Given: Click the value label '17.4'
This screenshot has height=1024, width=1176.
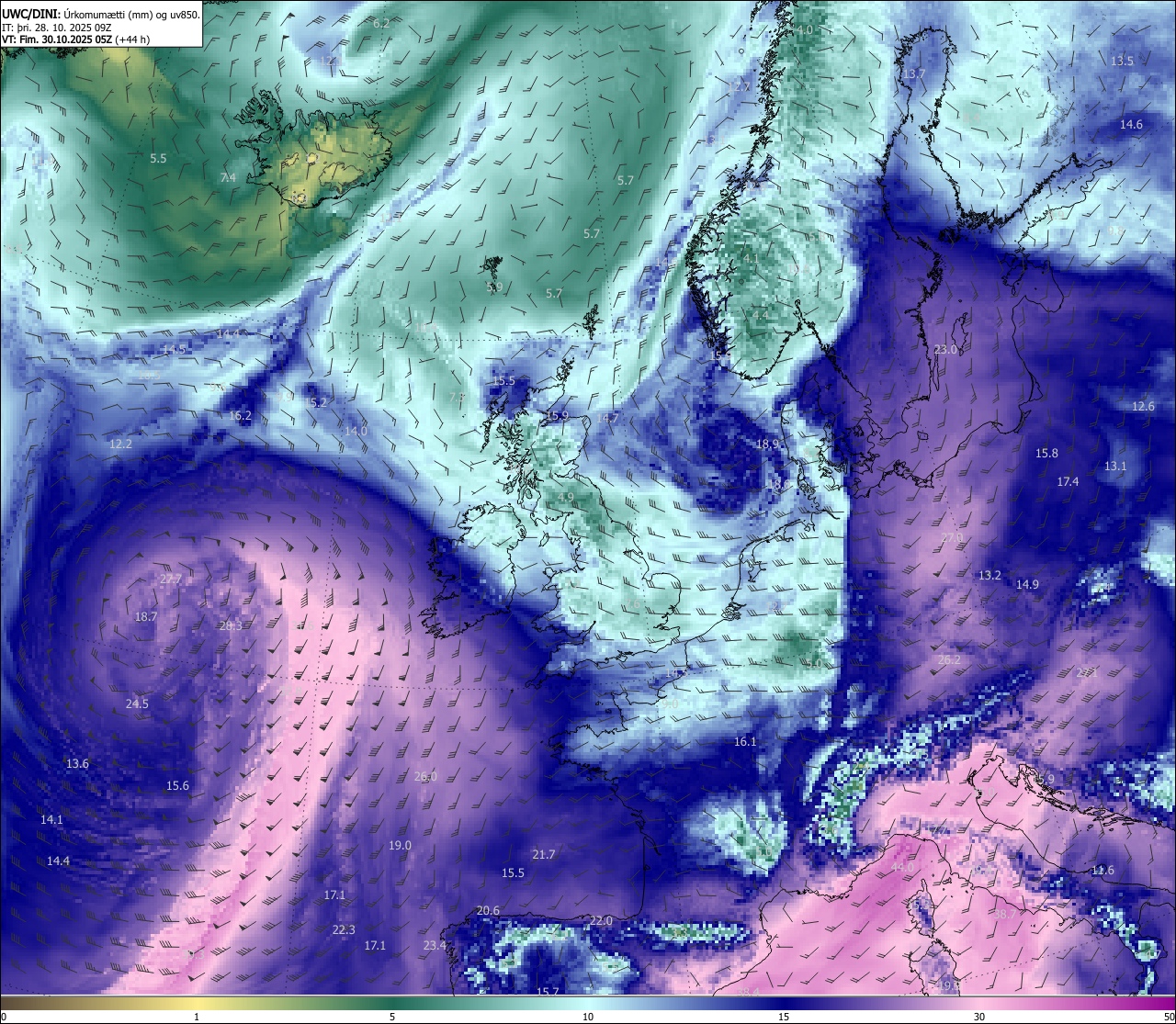Looking at the screenshot, I should [x=1068, y=481].
